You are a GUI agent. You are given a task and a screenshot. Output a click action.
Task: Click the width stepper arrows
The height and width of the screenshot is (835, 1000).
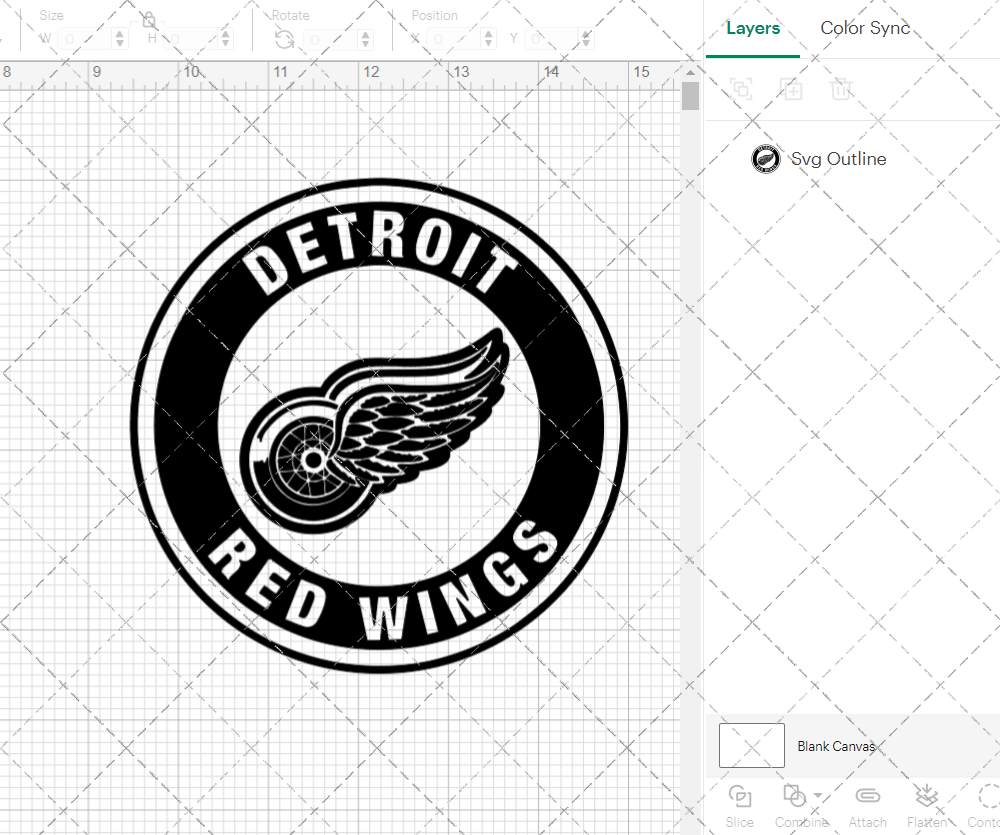coord(120,40)
